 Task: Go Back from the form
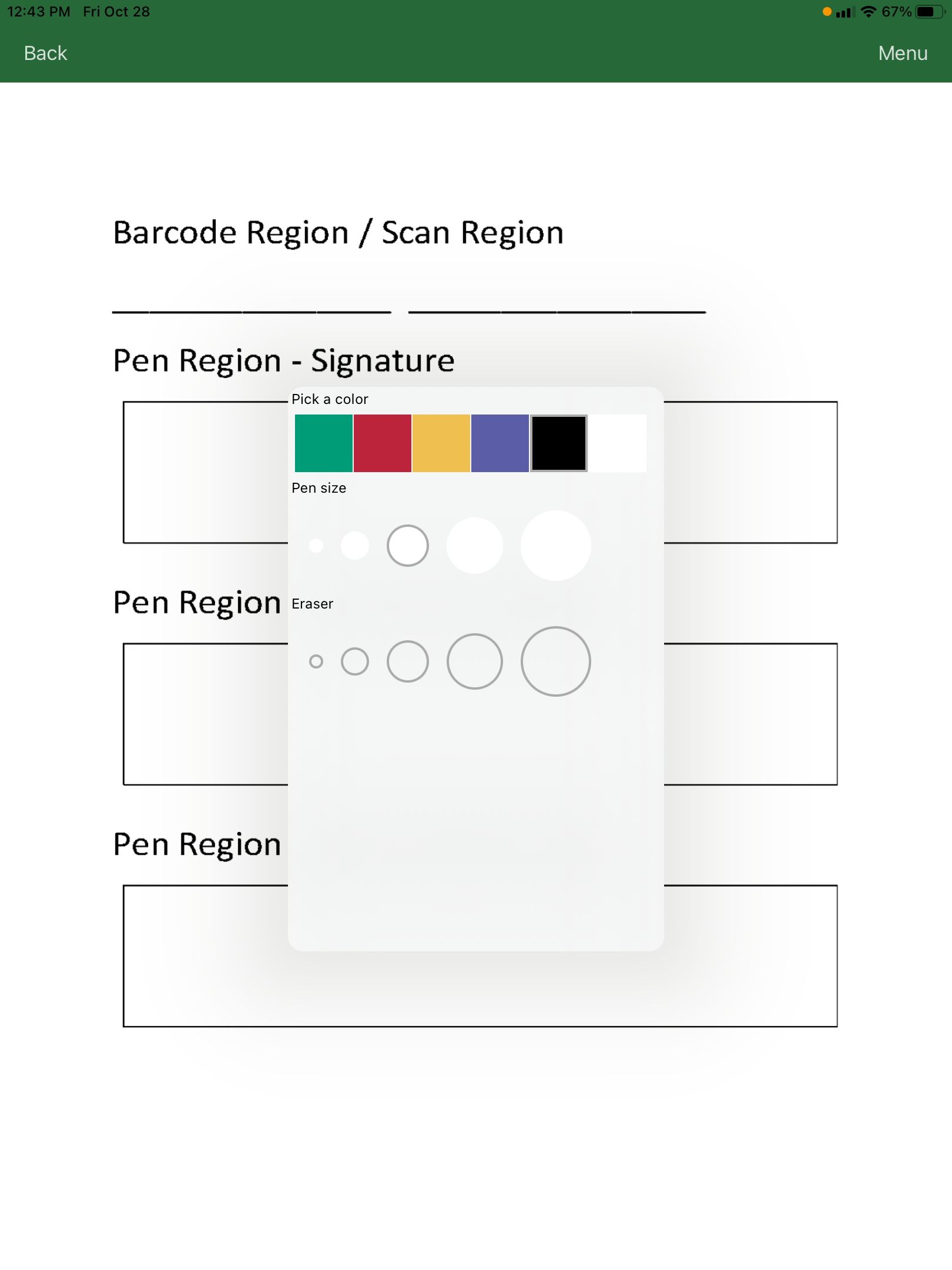[45, 54]
